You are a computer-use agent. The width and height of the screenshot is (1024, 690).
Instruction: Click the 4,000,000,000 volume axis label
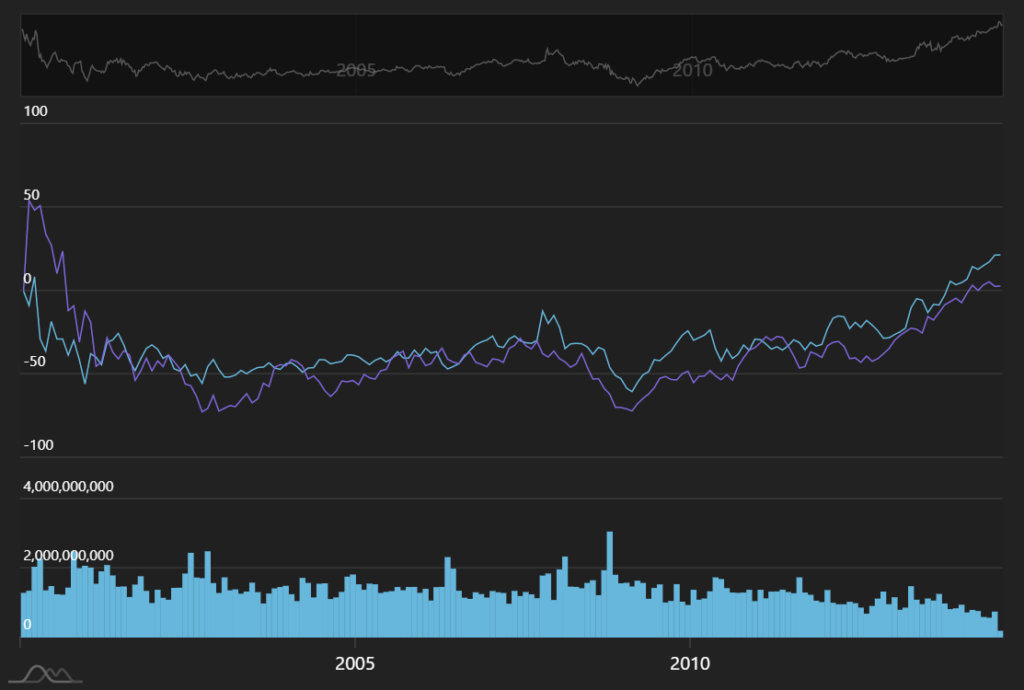coord(68,487)
